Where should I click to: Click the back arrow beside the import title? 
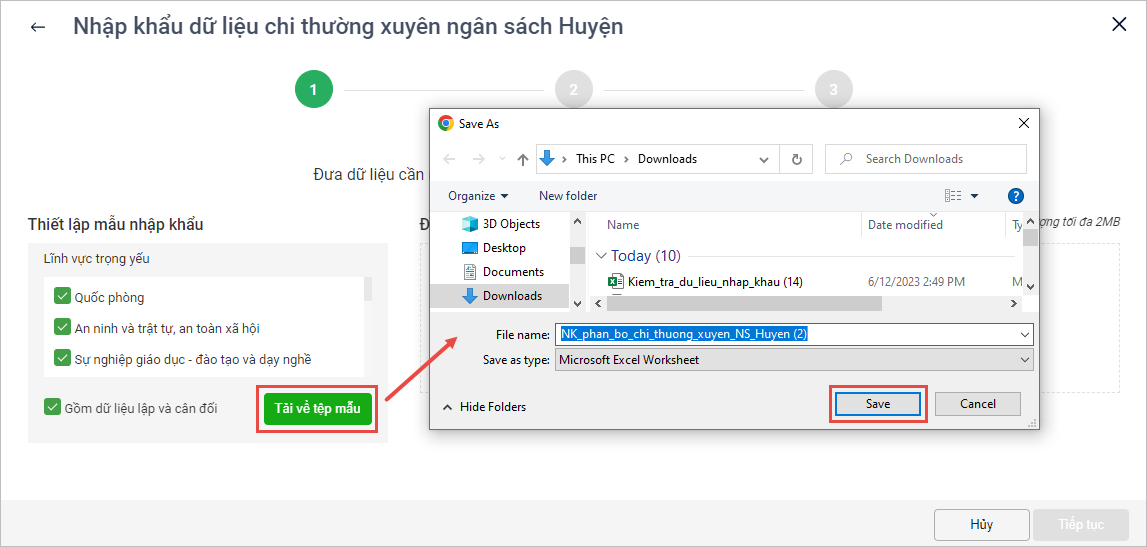pos(38,27)
